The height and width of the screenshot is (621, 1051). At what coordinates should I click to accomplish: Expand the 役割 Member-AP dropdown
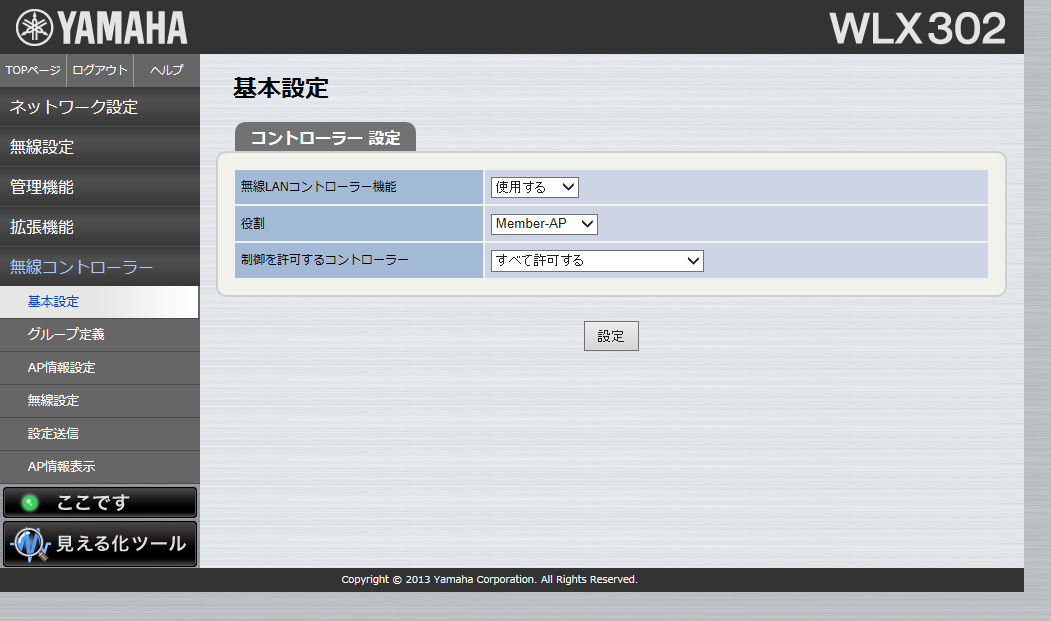(544, 224)
